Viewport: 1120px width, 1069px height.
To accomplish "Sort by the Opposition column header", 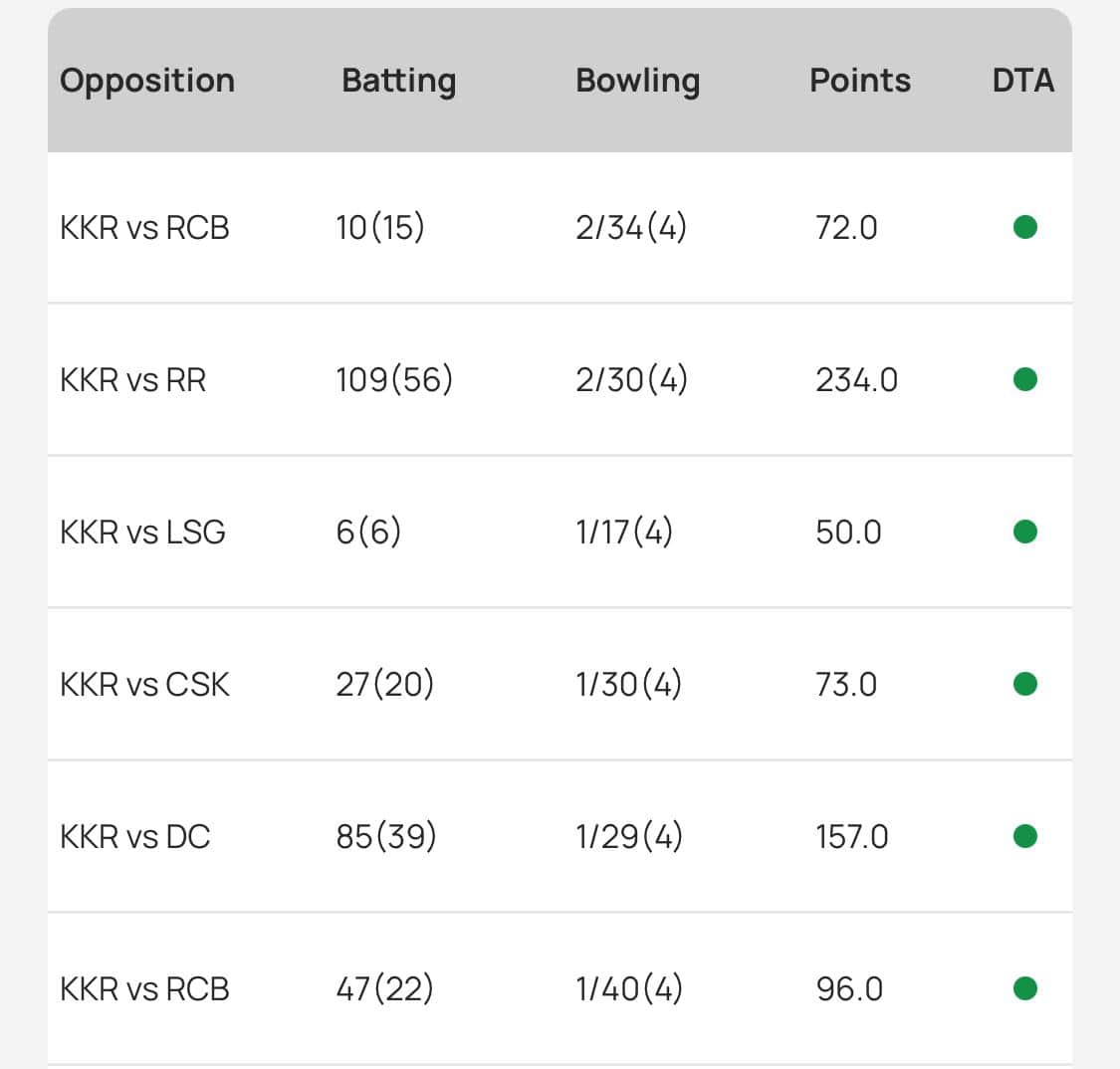I will pyautogui.click(x=147, y=81).
